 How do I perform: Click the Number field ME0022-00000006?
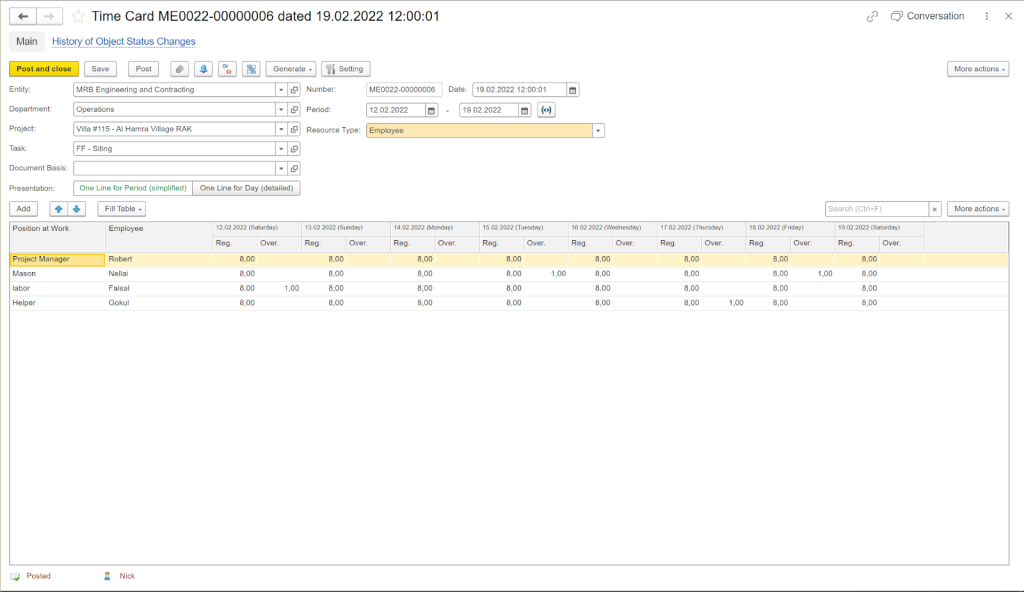[404, 90]
